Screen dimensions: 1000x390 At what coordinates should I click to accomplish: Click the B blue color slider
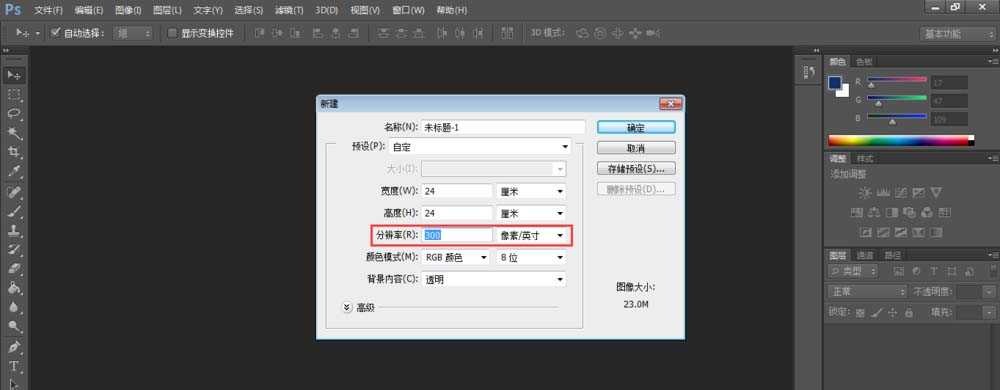pyautogui.click(x=896, y=117)
